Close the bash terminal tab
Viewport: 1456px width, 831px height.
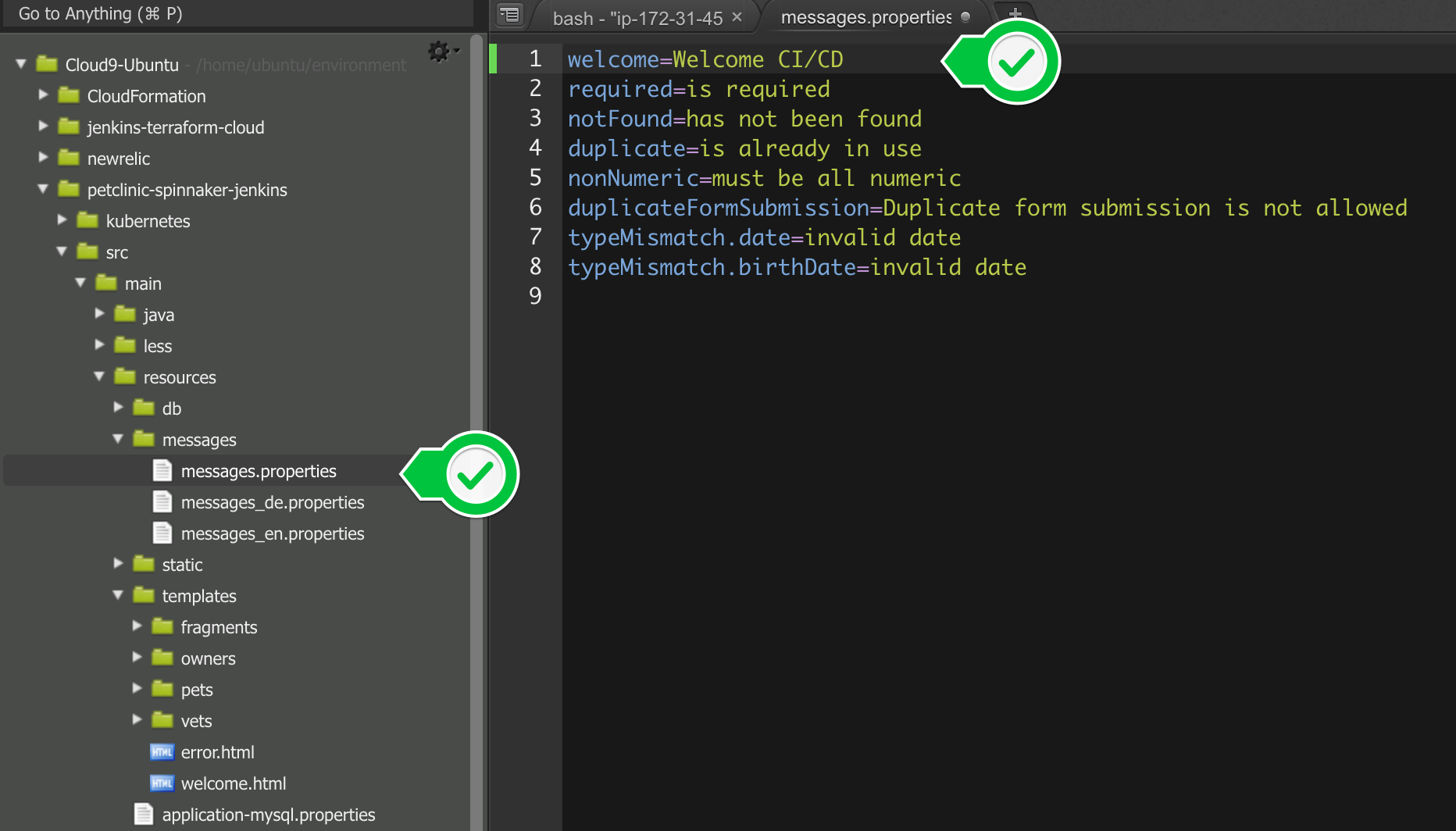(737, 16)
